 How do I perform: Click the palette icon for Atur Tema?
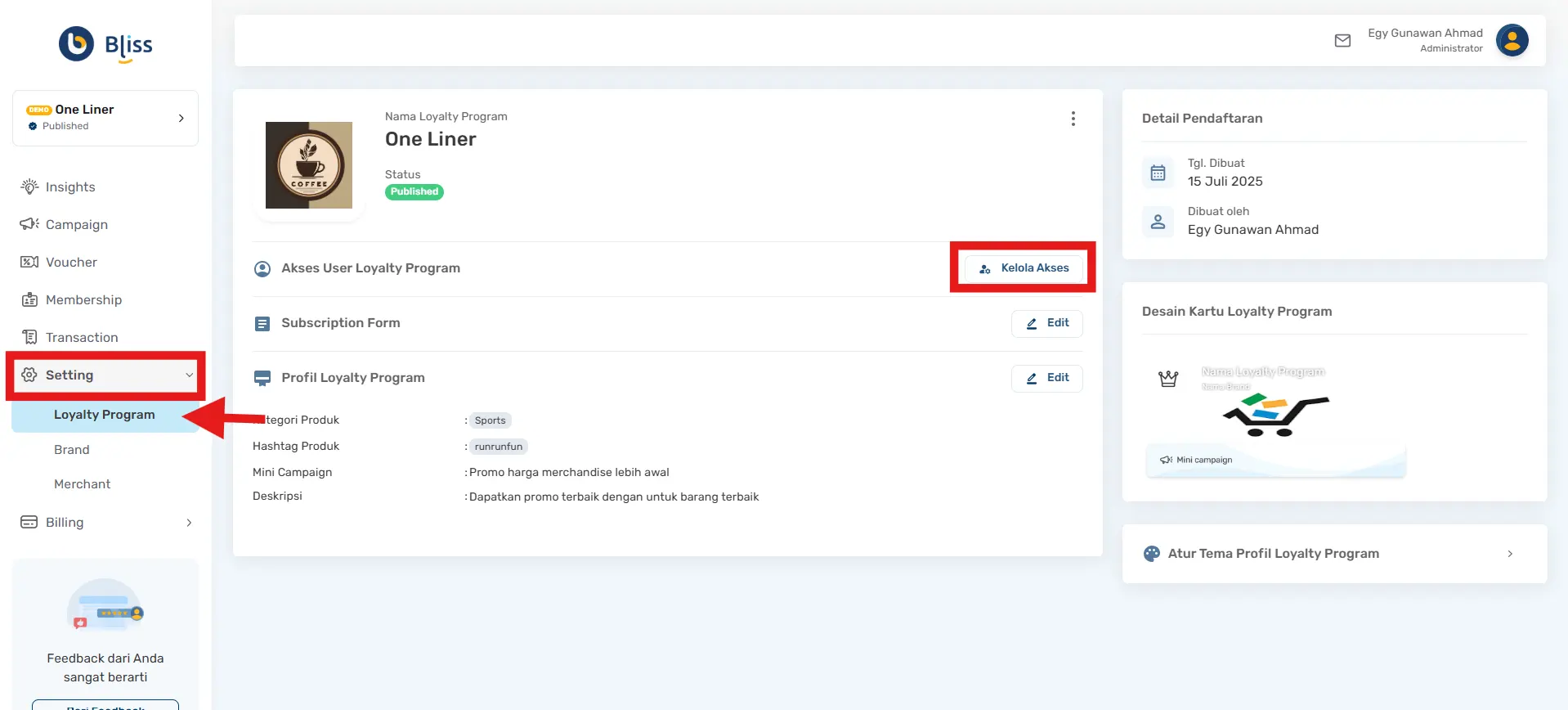(1151, 554)
